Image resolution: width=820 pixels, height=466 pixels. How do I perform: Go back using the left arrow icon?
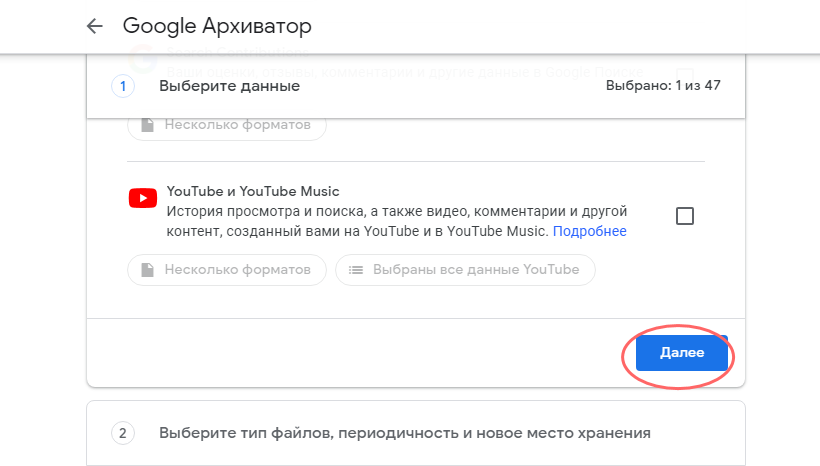click(x=95, y=26)
